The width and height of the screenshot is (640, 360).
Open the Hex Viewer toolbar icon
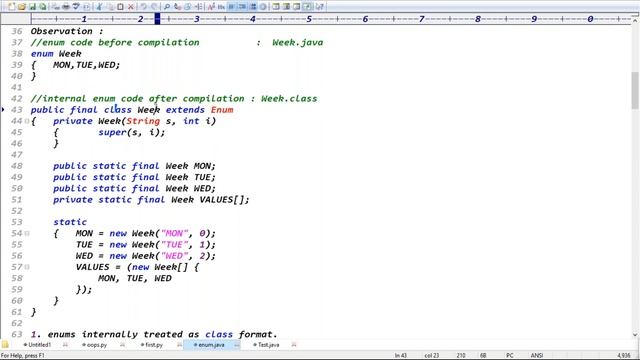(221, 7)
